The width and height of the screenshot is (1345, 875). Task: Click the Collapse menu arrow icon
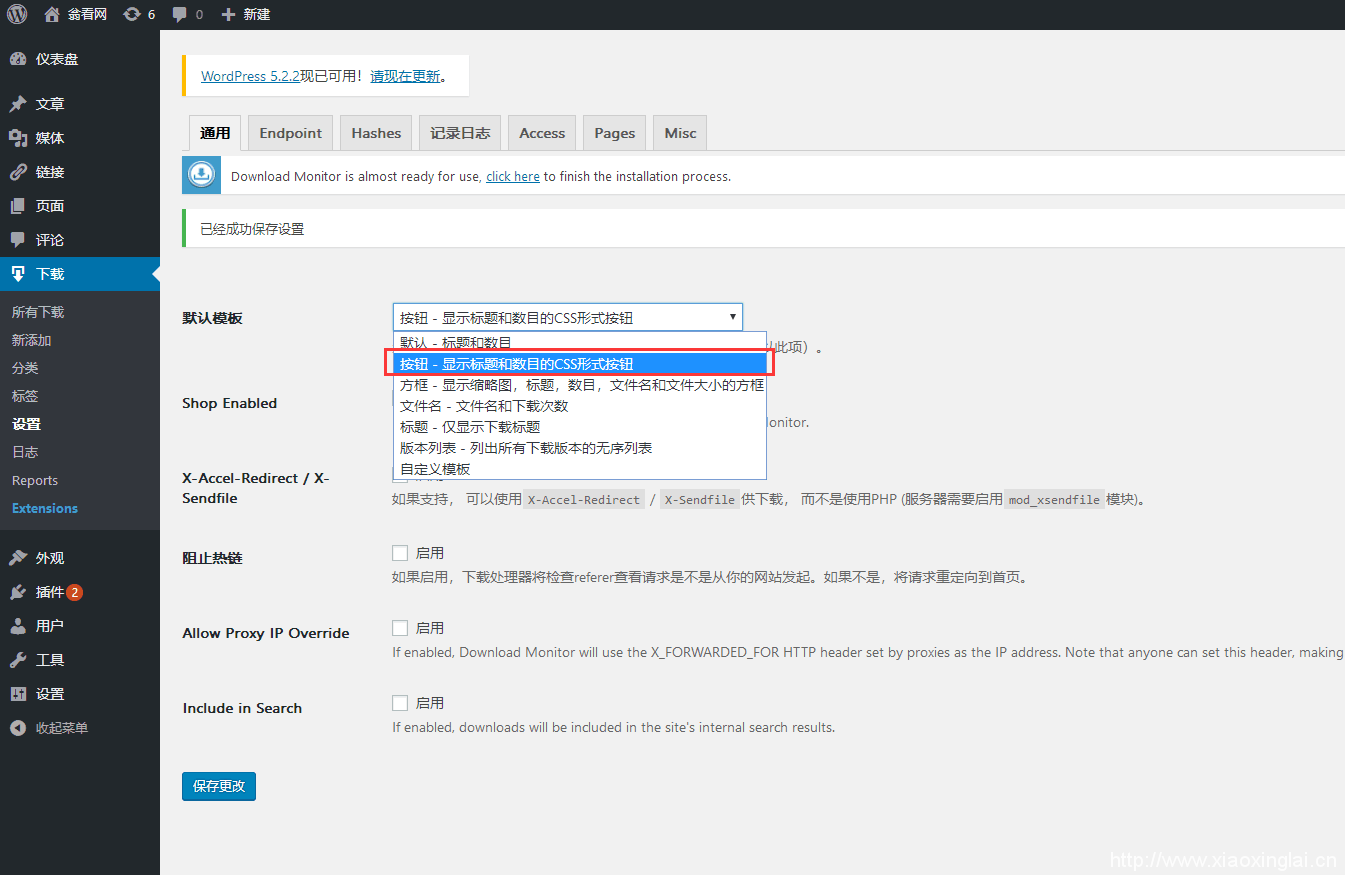(x=18, y=728)
